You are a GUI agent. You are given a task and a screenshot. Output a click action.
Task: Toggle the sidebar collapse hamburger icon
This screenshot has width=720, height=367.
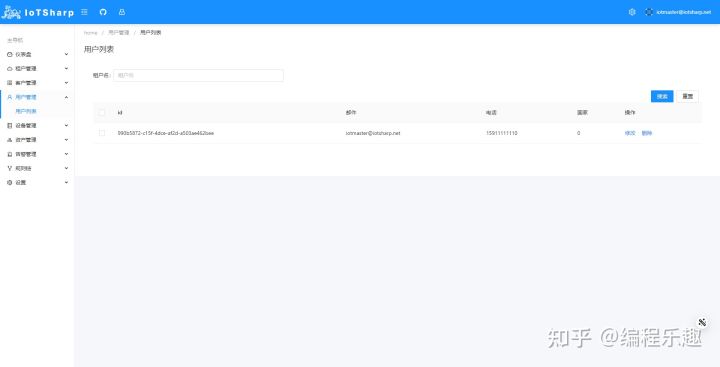pos(84,12)
